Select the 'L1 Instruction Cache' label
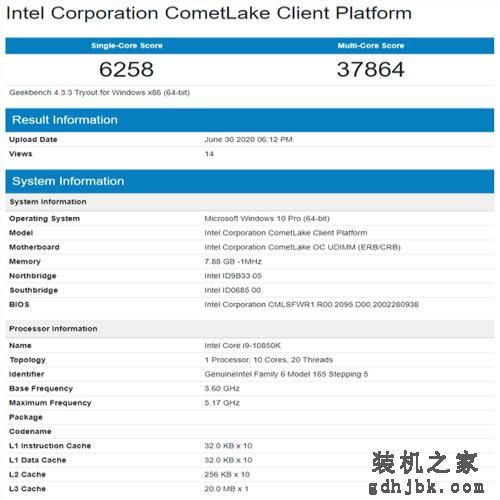500x500 pixels. pos(50,446)
